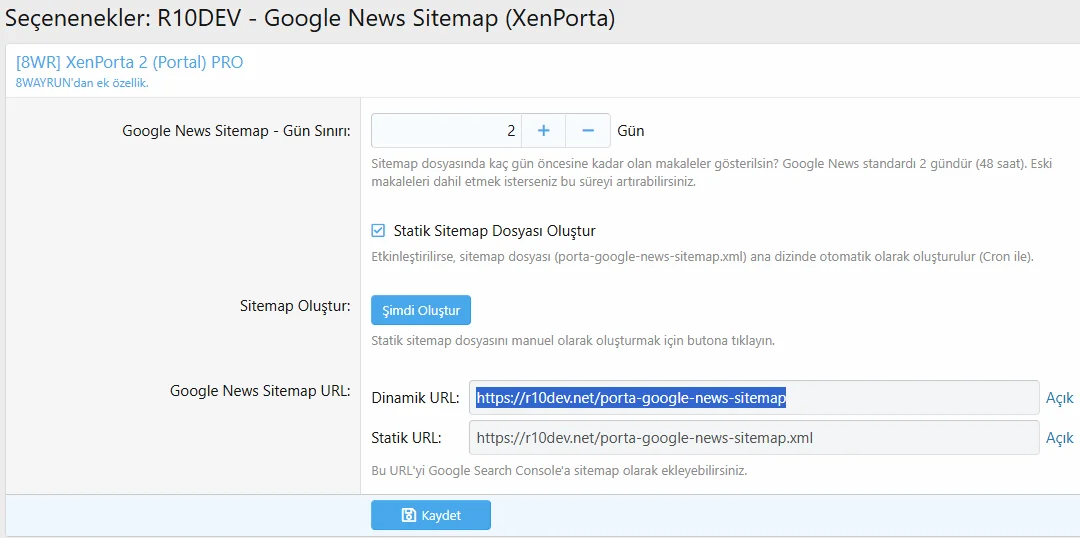Focus the Gün Sınırı number field

[x=446, y=131]
